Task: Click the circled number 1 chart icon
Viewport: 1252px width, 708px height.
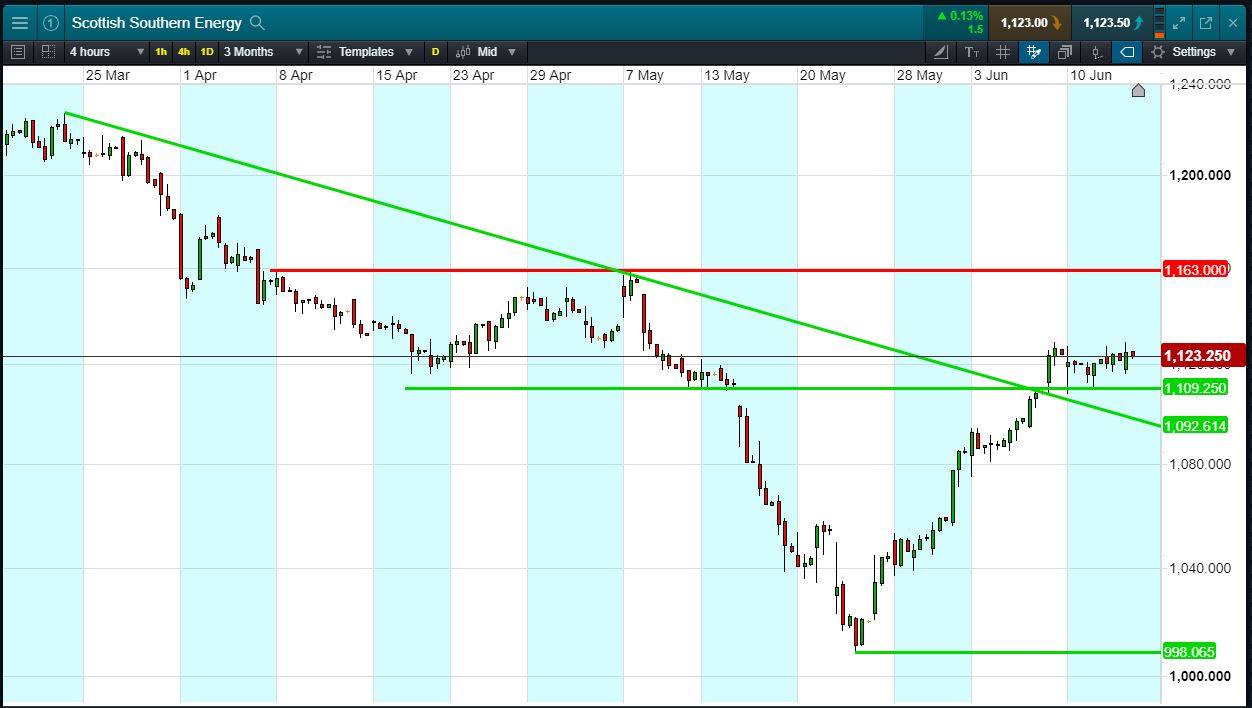Action: (x=51, y=22)
